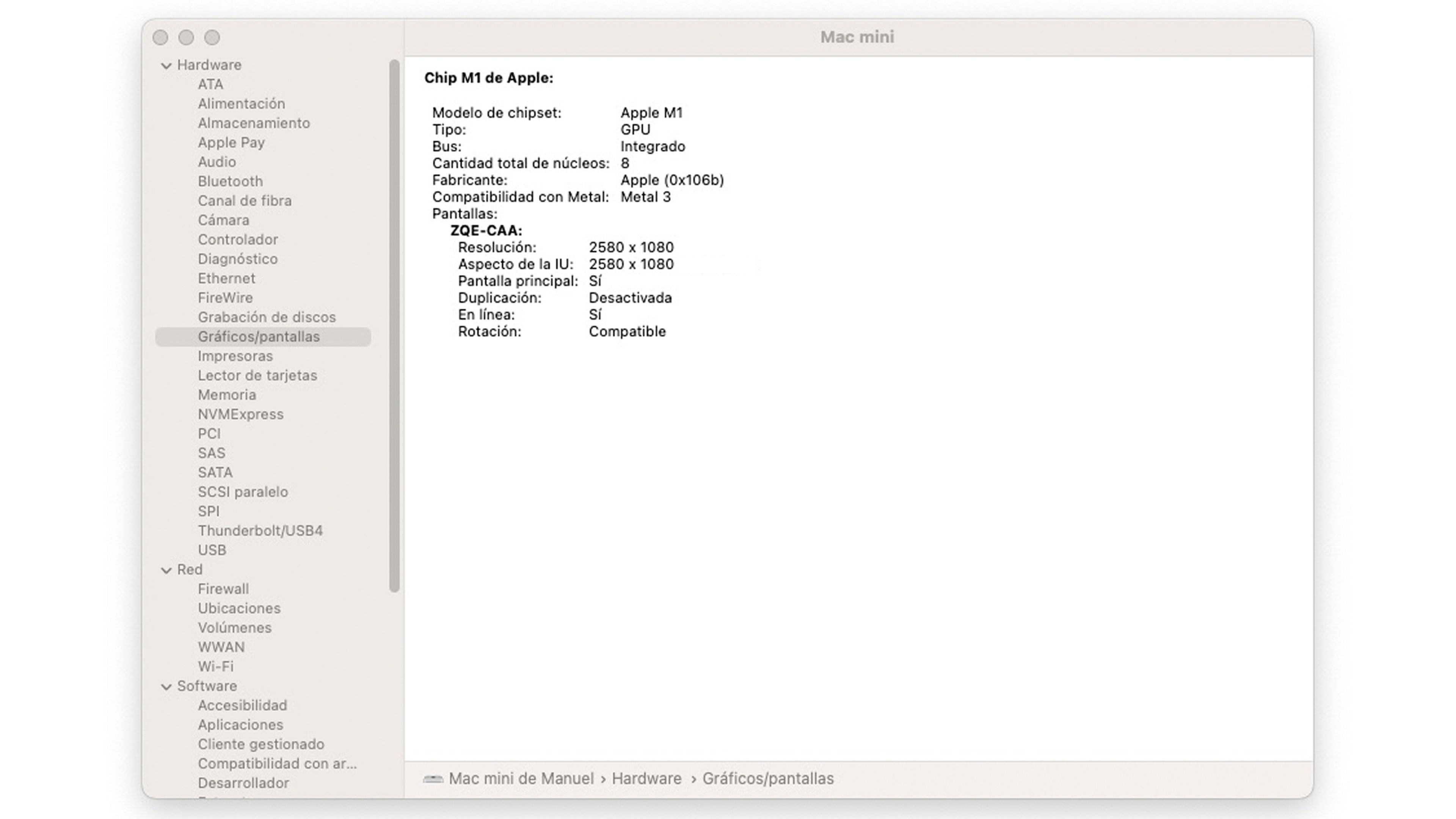Click the Desactivada duplication value
Viewport: 1456px width, 819px height.
click(x=630, y=298)
